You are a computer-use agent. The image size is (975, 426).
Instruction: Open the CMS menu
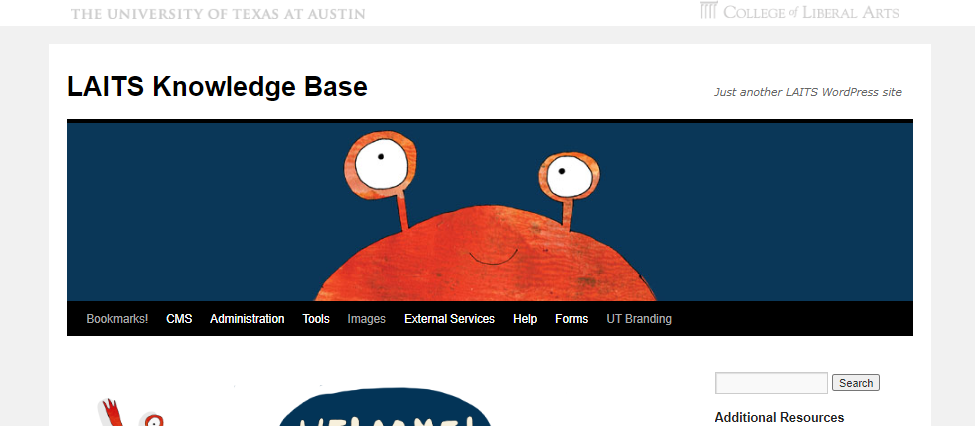(179, 318)
